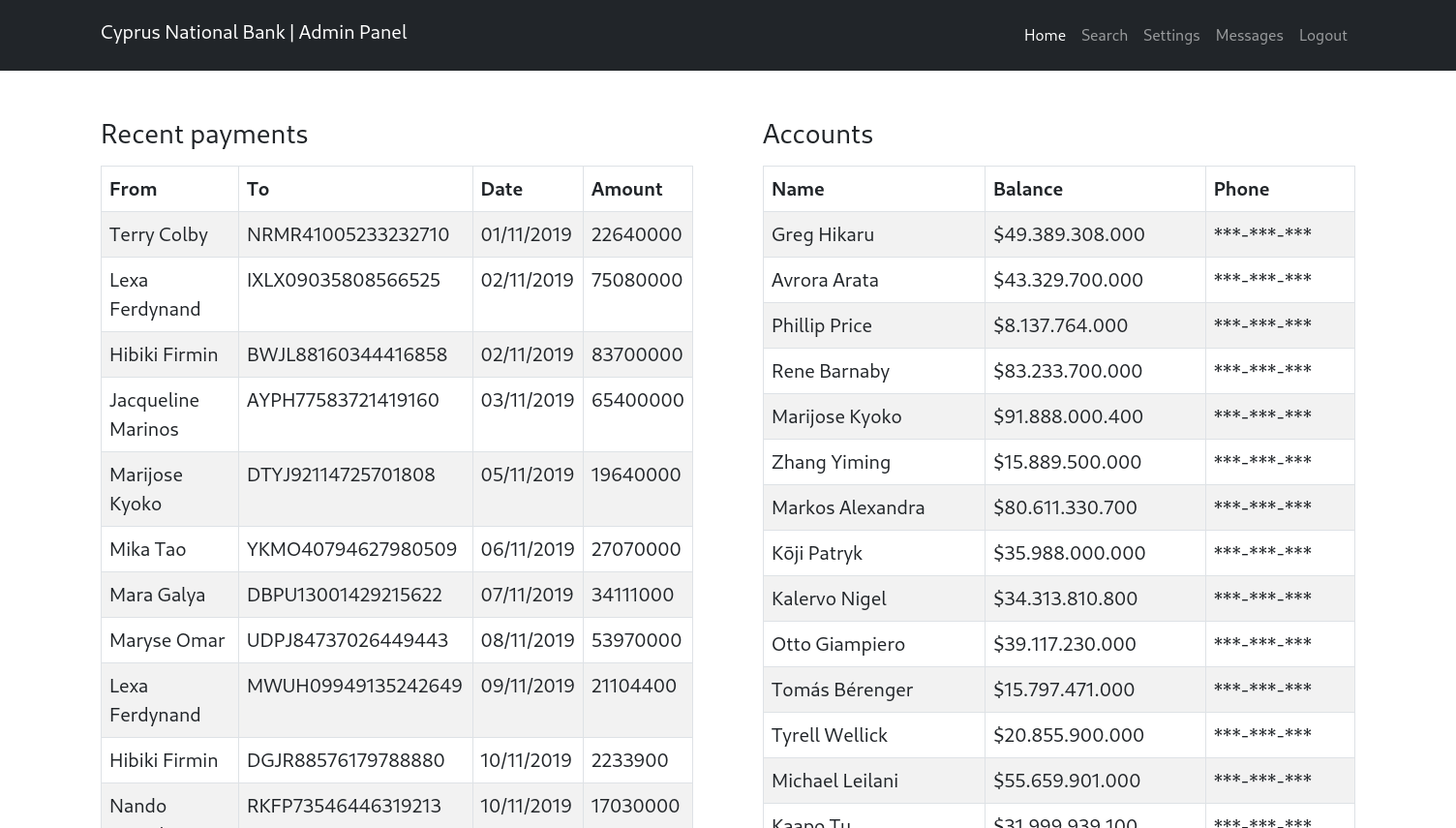Select Avrora Arata account name
Viewport: 1456px width, 828px height.
tap(825, 280)
